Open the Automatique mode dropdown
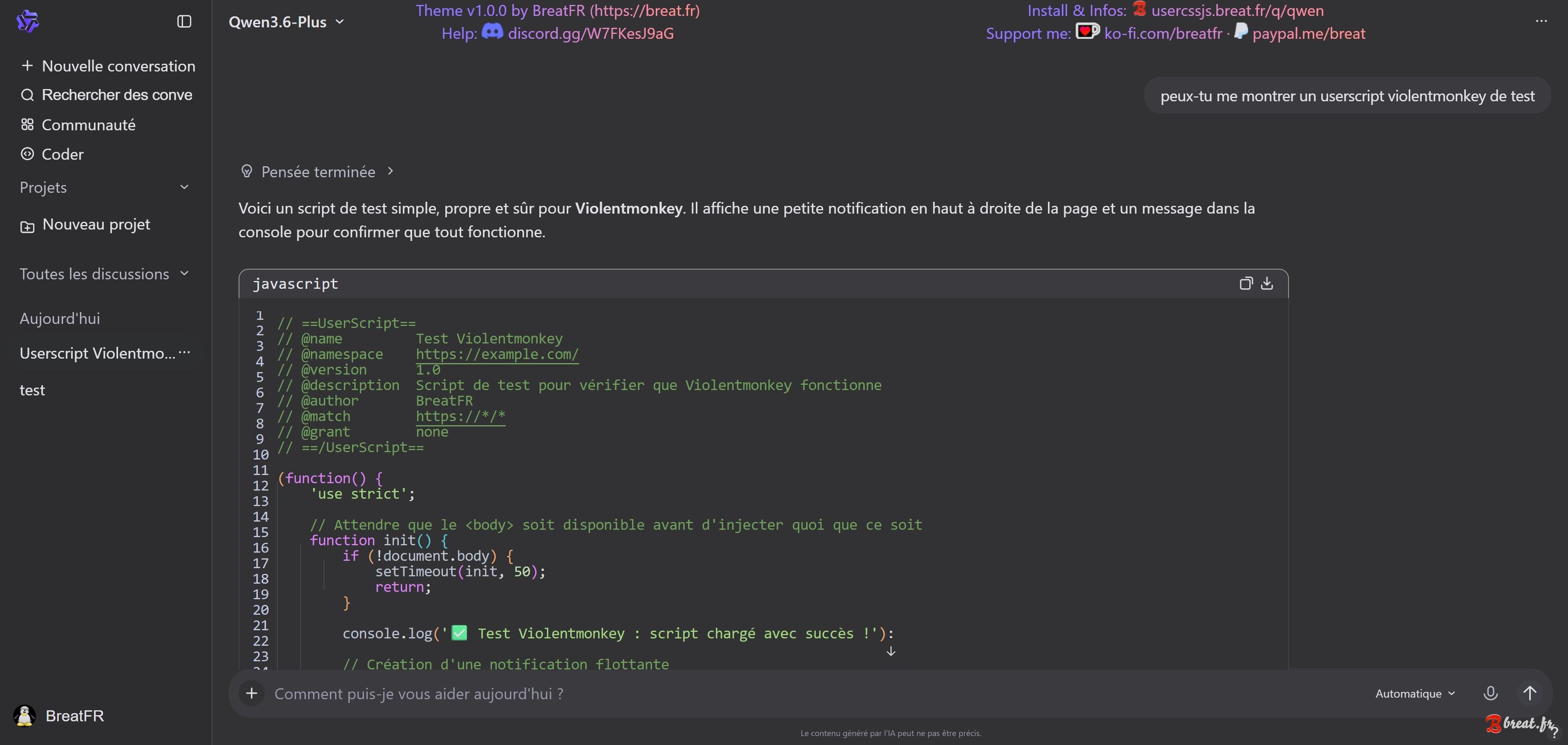The image size is (1568, 745). pyautogui.click(x=1415, y=693)
